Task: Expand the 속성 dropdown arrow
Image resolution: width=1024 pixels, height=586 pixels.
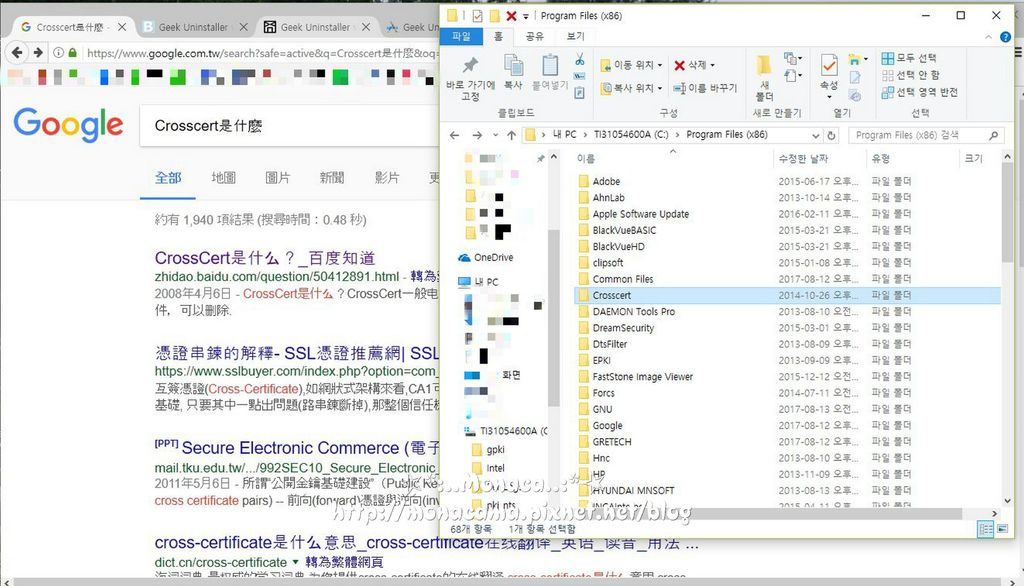Action: tap(829, 97)
